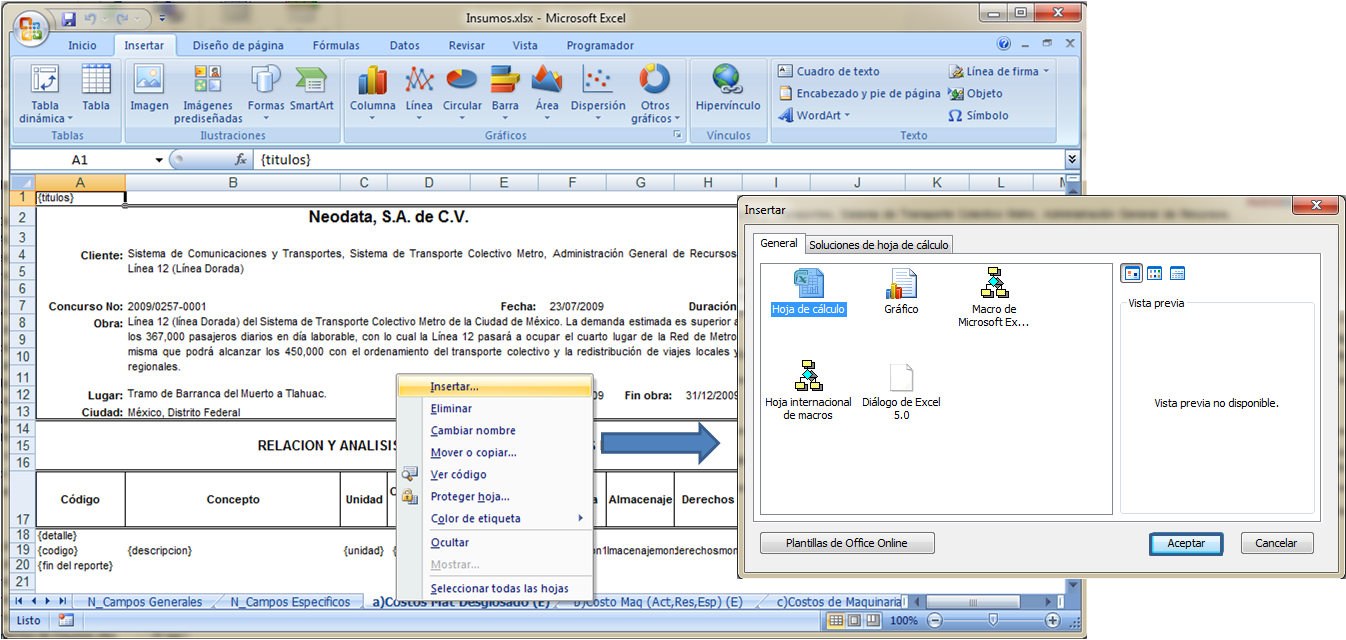Viewport: 1346px width, 640px height.
Task: Insert an Objeto from the Texto group
Action: (x=975, y=94)
